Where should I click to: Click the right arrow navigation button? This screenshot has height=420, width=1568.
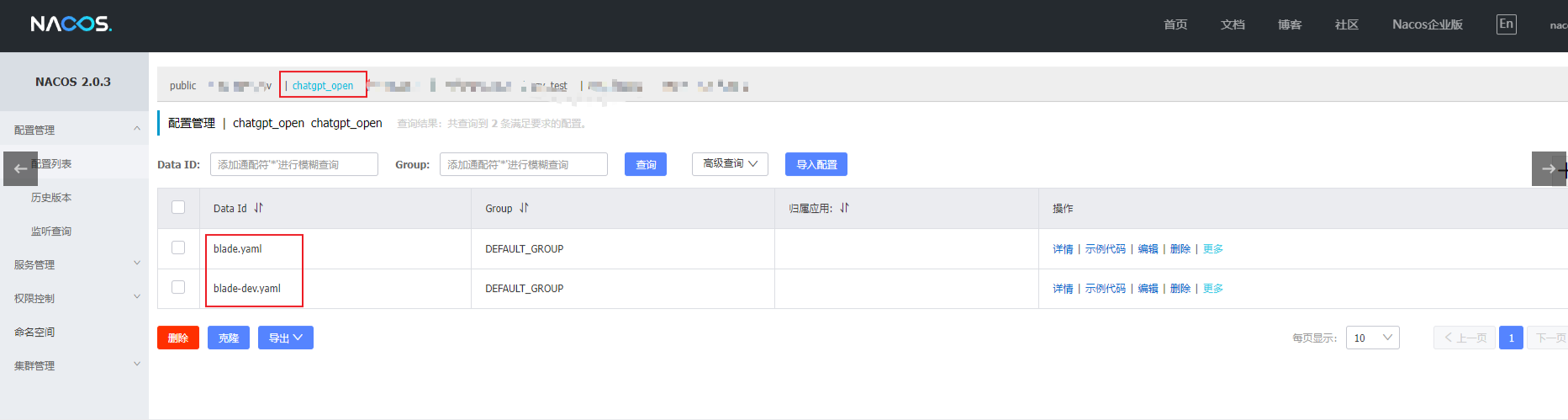coord(1548,168)
